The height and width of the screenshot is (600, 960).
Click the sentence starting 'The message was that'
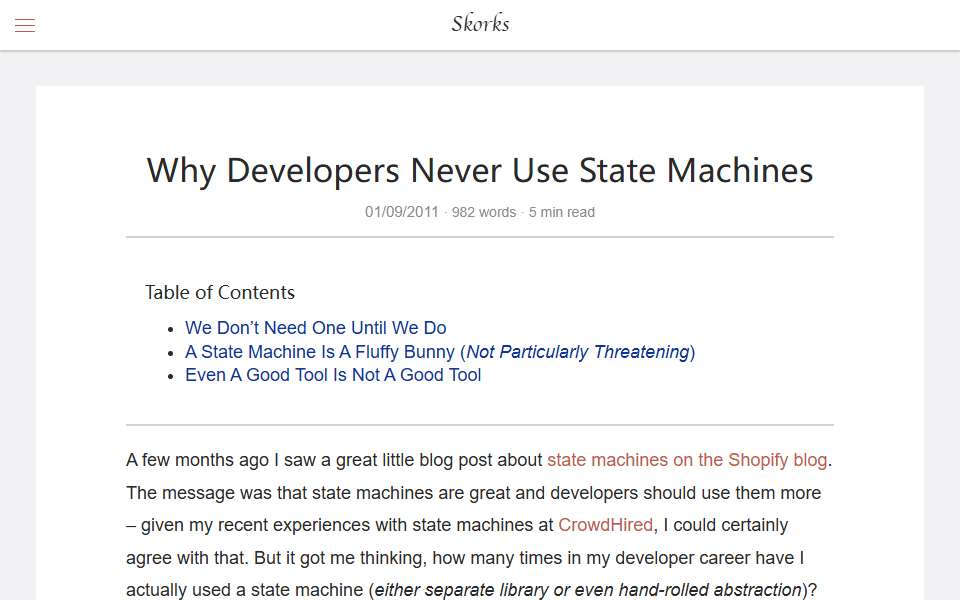click(x=473, y=492)
